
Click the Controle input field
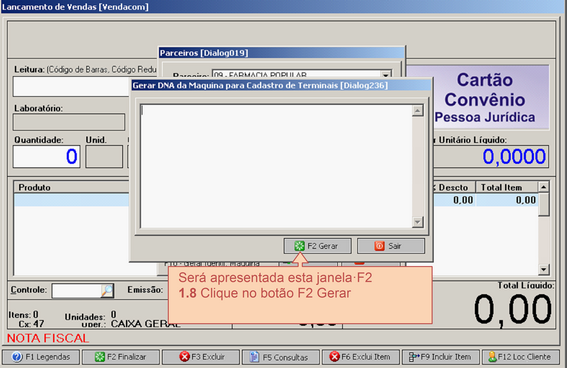coord(77,291)
